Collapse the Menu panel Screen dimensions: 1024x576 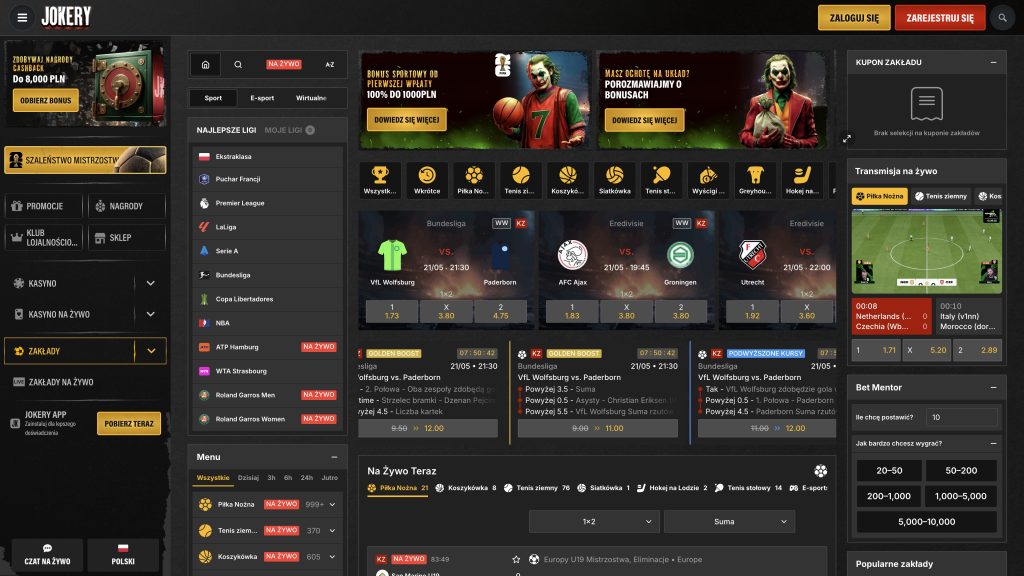tap(334, 457)
